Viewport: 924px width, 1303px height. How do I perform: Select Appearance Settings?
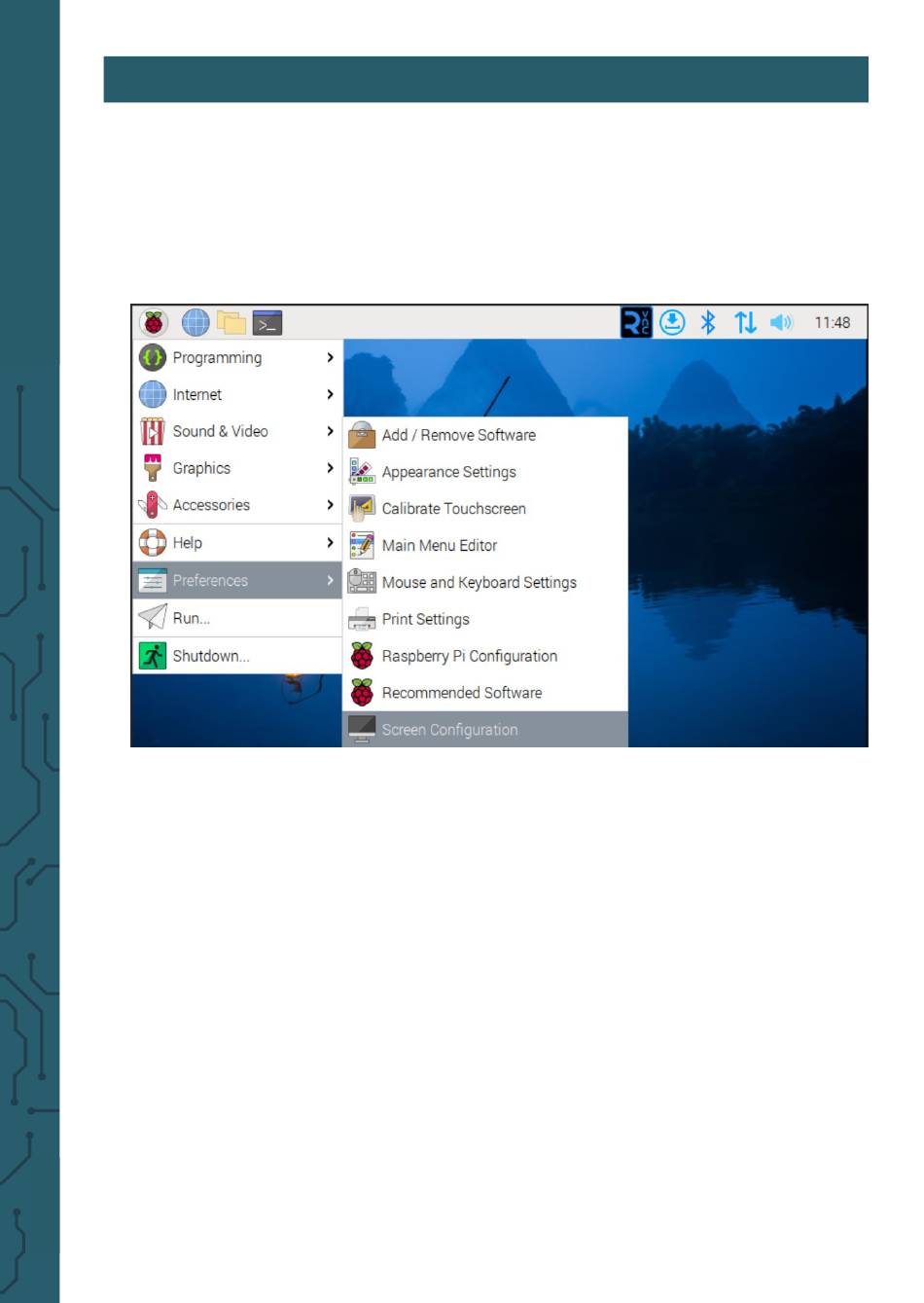click(x=485, y=472)
